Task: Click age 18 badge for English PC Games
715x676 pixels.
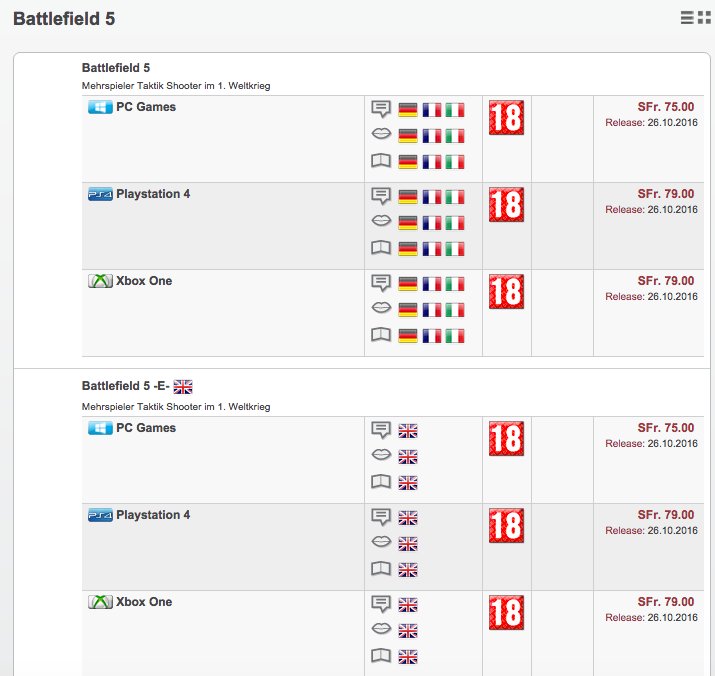Action: pos(506,439)
